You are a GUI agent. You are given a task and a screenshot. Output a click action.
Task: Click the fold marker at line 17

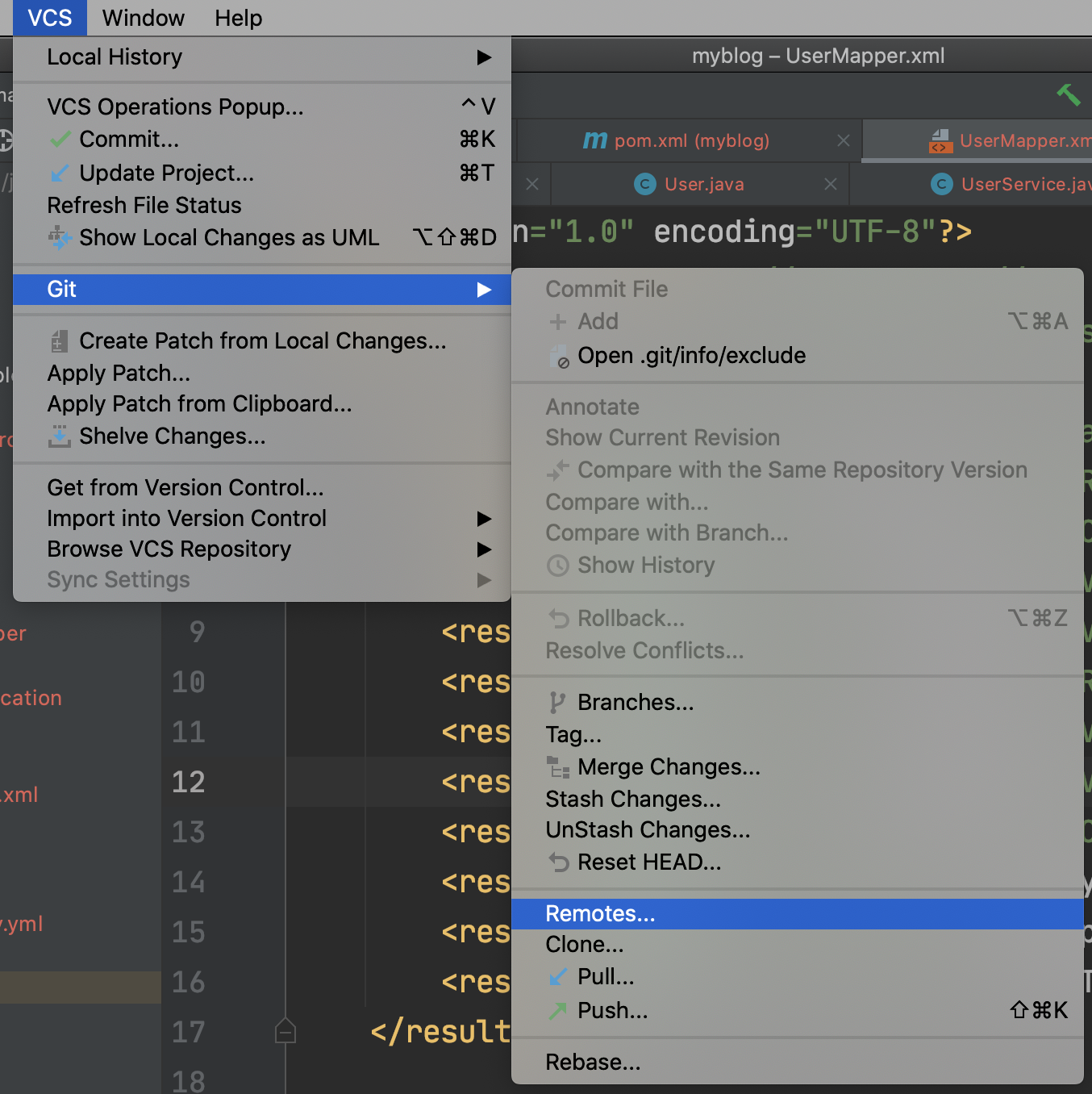286,1031
